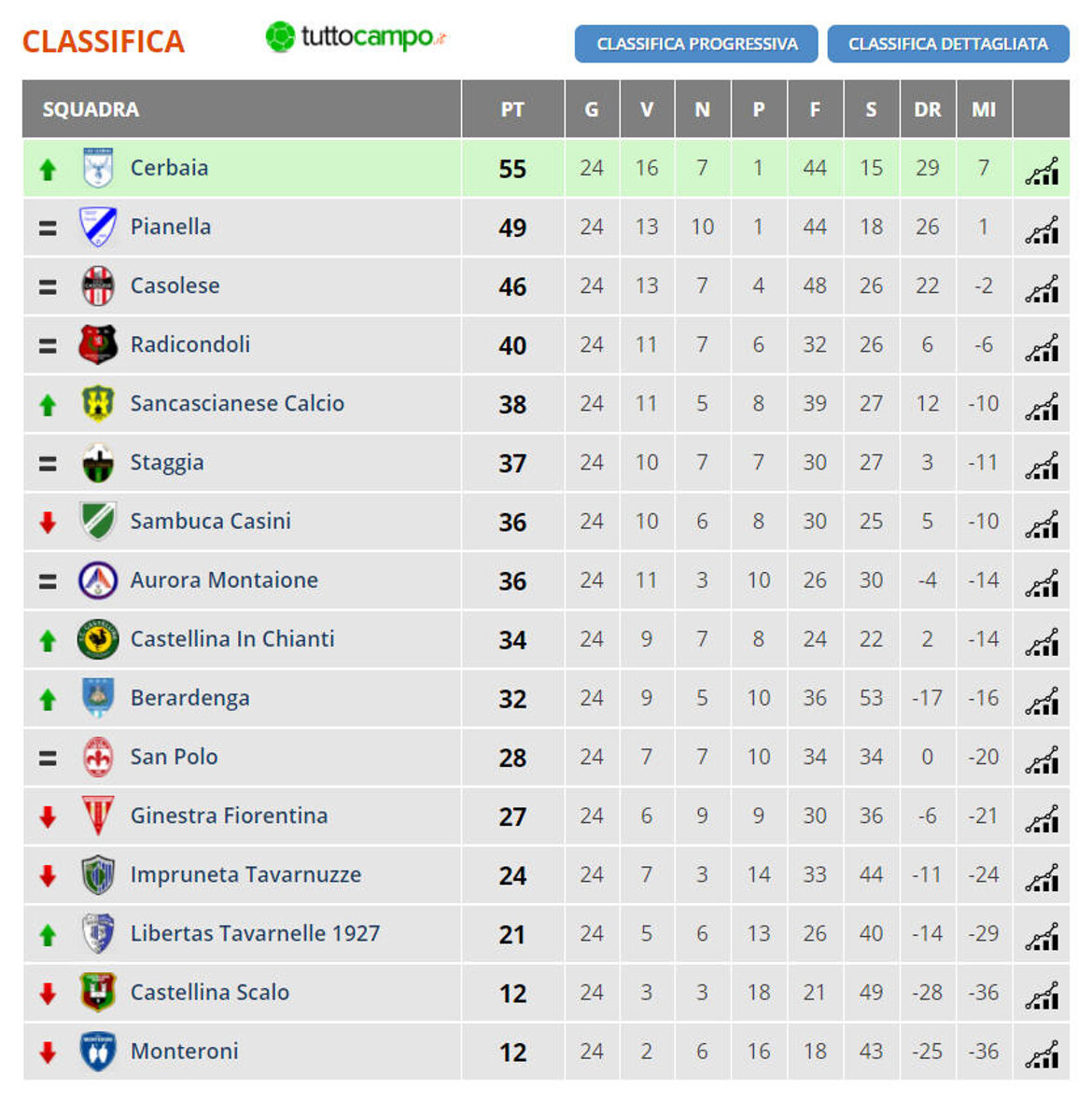Open the CLASSIFICA DETTAGLIATA view
Screen dimensions: 1092x1102
947,44
